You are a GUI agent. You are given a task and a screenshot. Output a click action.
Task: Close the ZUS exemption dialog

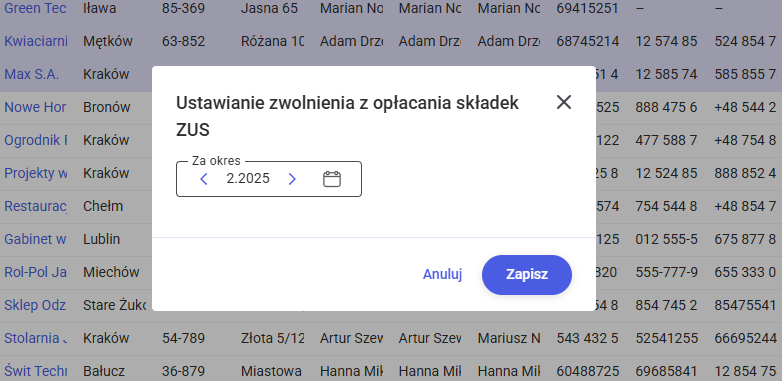coord(564,102)
